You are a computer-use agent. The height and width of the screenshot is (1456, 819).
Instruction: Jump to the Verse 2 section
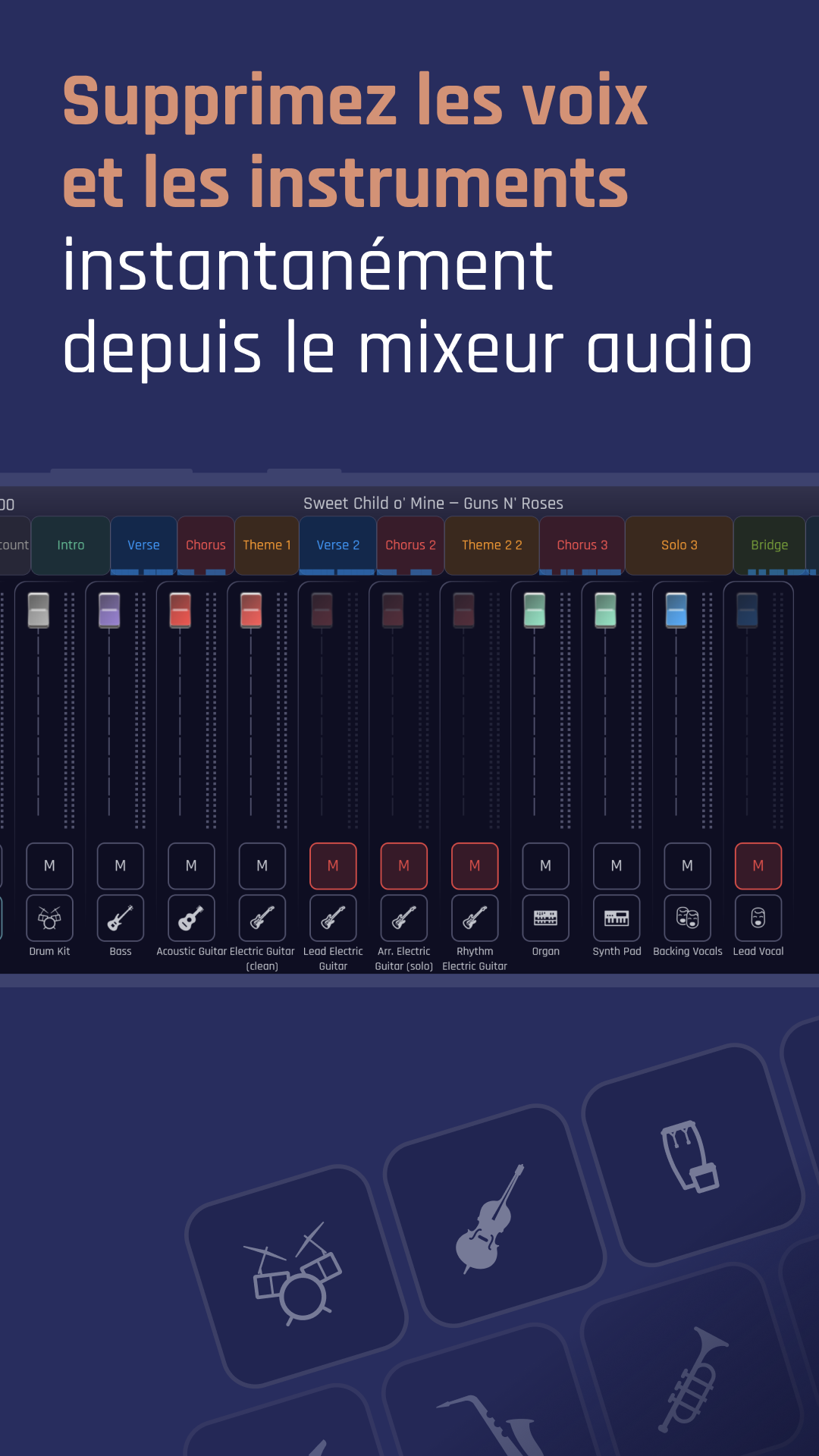point(338,545)
